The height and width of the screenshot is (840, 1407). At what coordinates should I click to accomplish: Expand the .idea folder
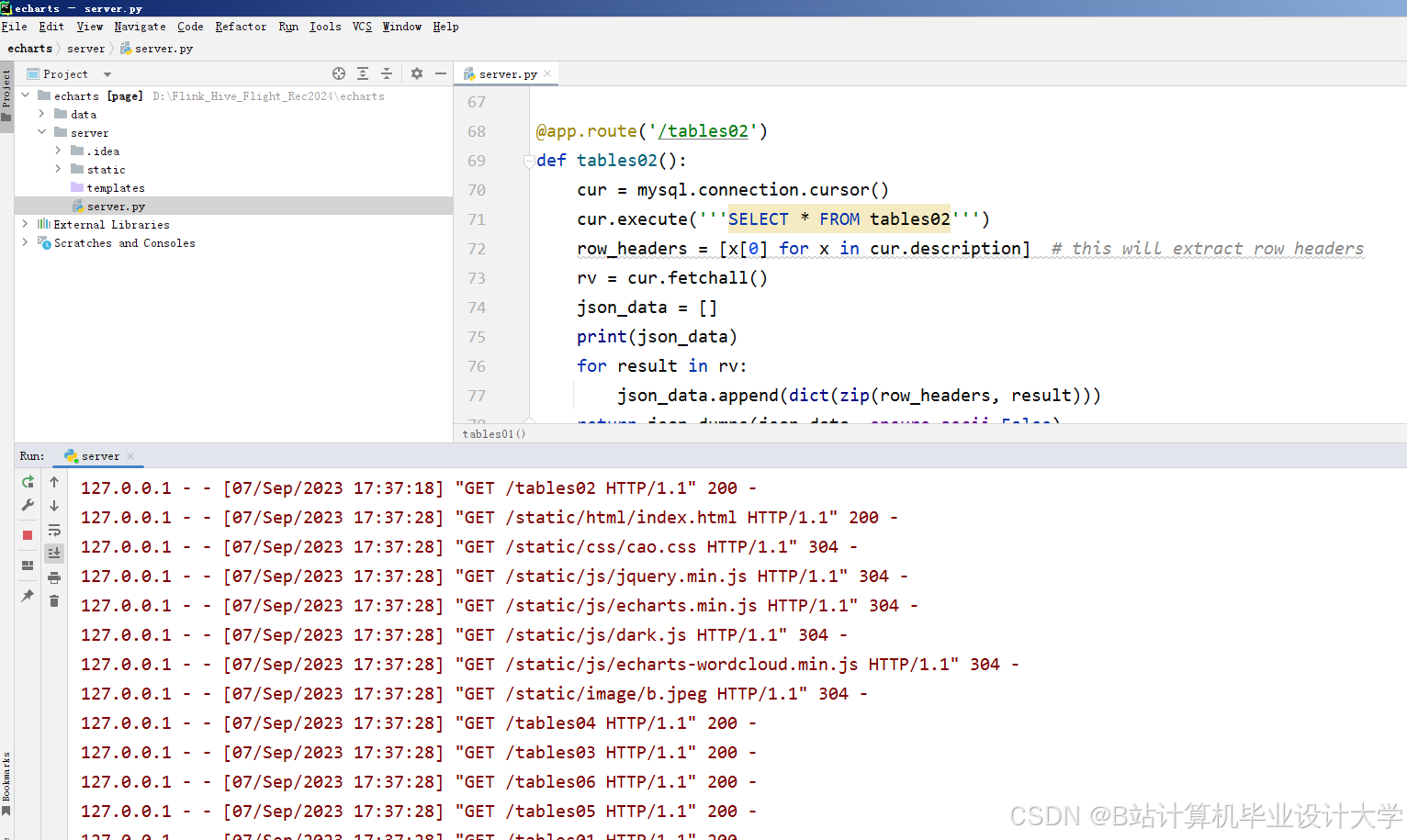(x=58, y=151)
